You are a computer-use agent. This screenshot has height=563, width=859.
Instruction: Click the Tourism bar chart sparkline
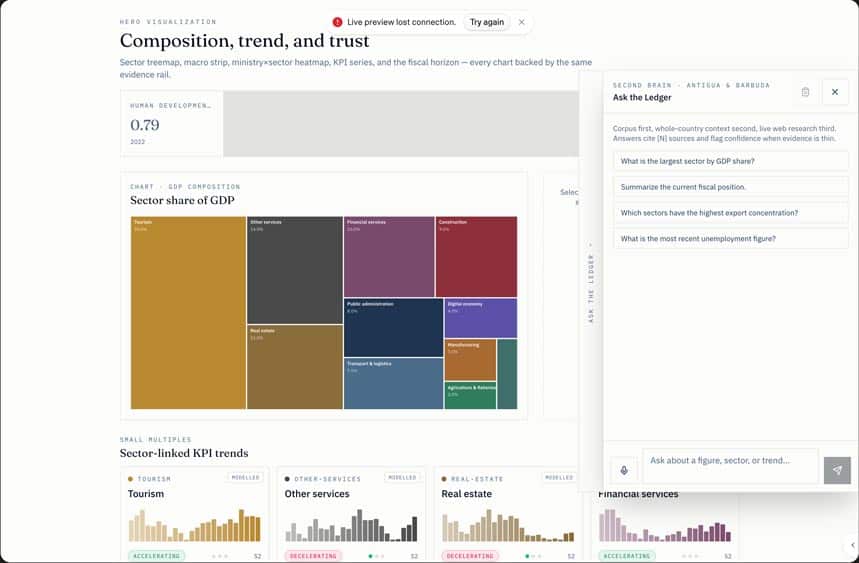(x=194, y=525)
